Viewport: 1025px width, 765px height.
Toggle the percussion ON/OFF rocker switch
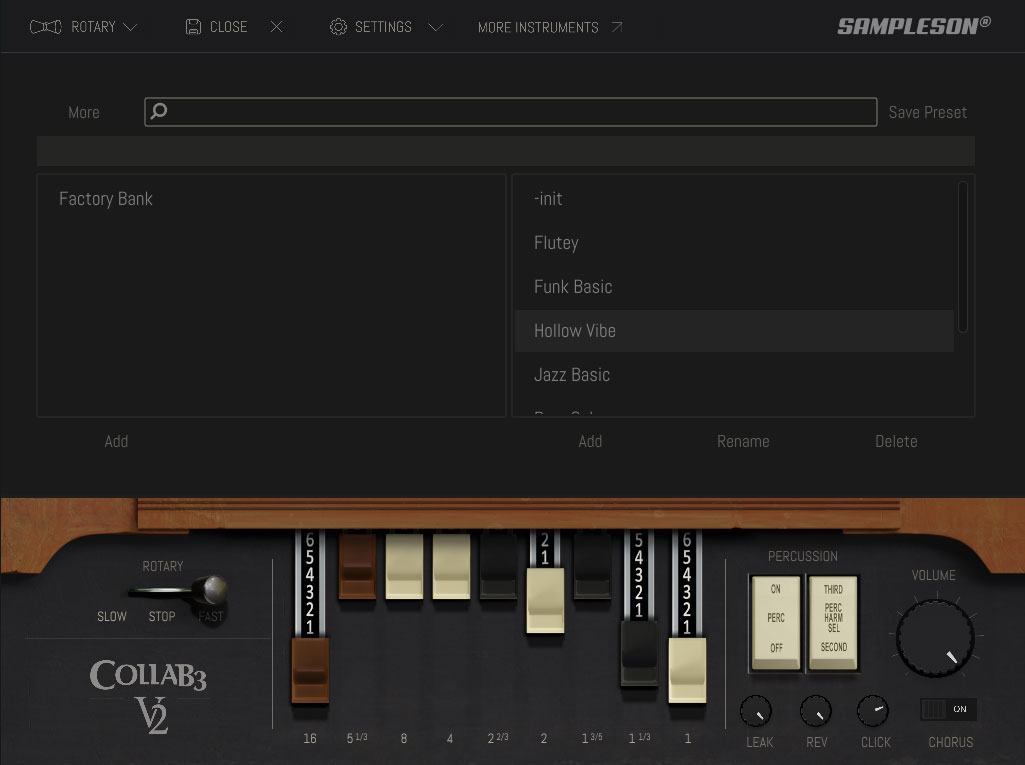pos(775,623)
